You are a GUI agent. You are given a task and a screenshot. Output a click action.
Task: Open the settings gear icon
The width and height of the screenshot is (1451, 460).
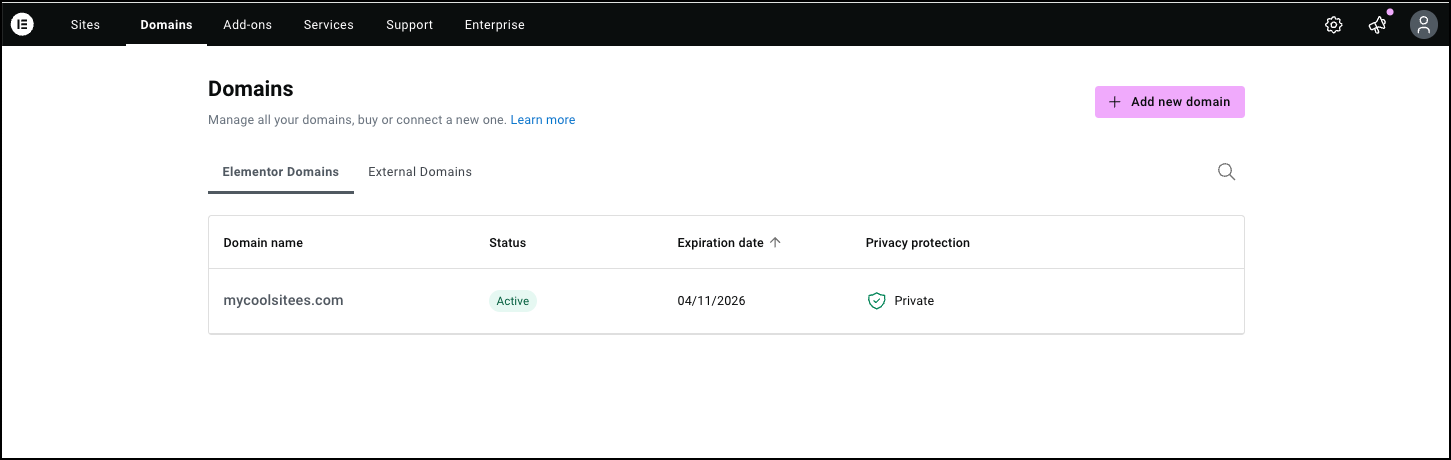pyautogui.click(x=1333, y=25)
